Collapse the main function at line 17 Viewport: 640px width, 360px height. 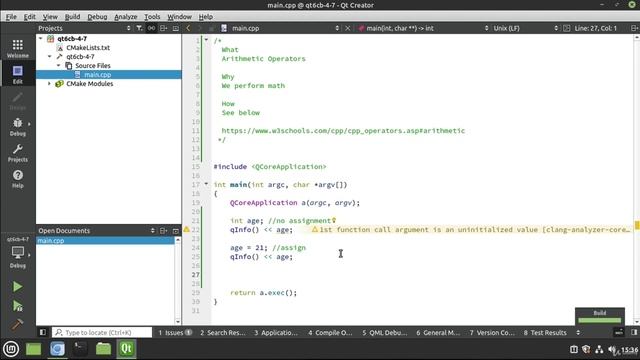coord(206,184)
